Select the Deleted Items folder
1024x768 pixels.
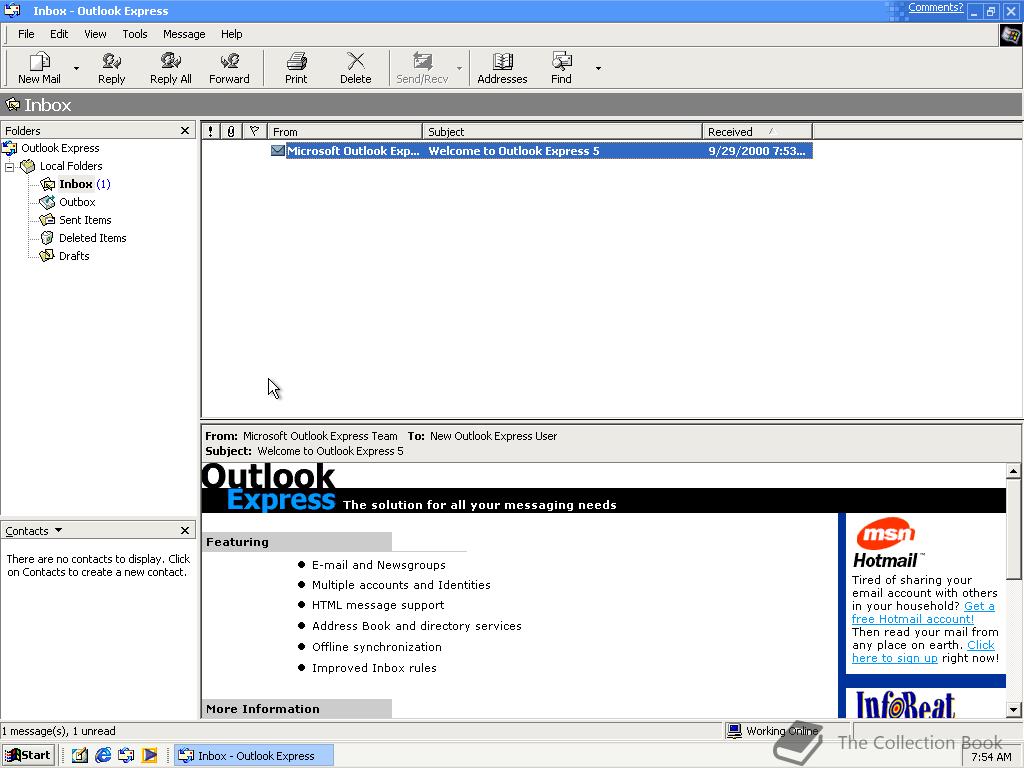(x=92, y=238)
